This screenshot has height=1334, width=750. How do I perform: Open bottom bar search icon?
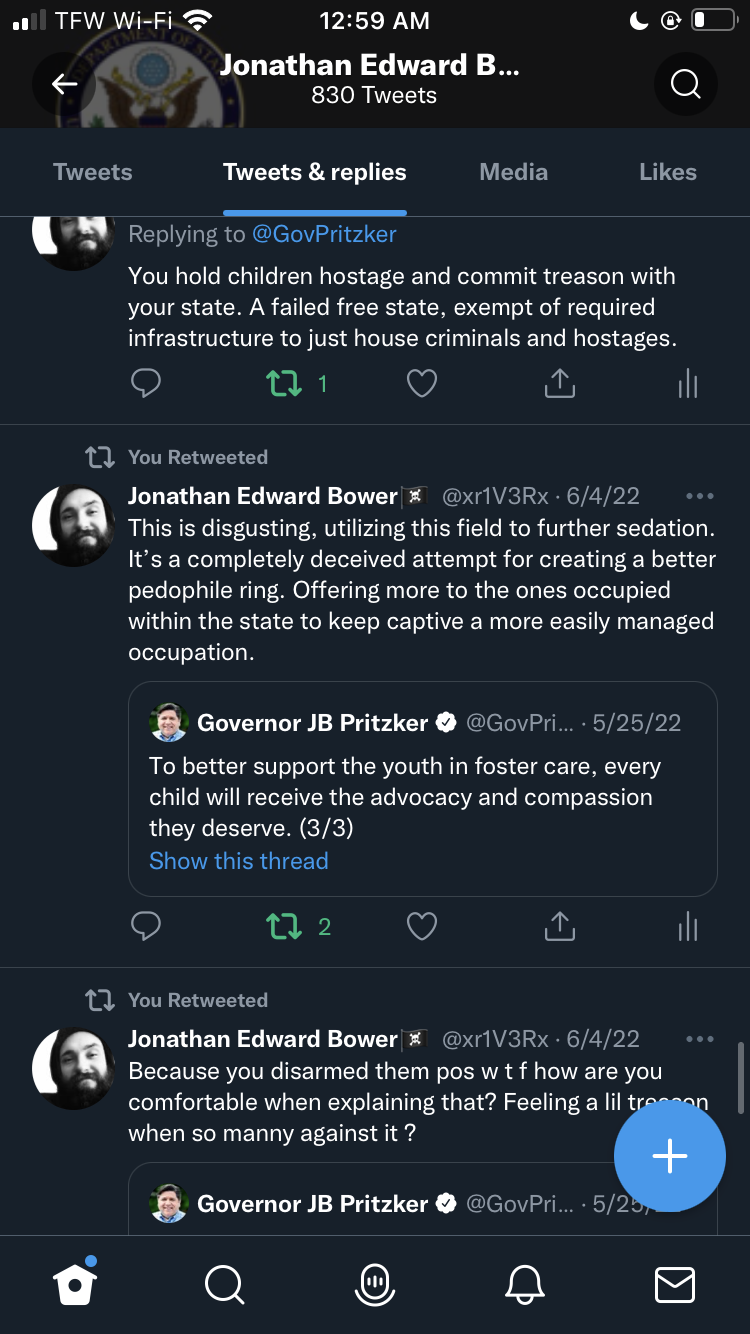(x=224, y=1284)
